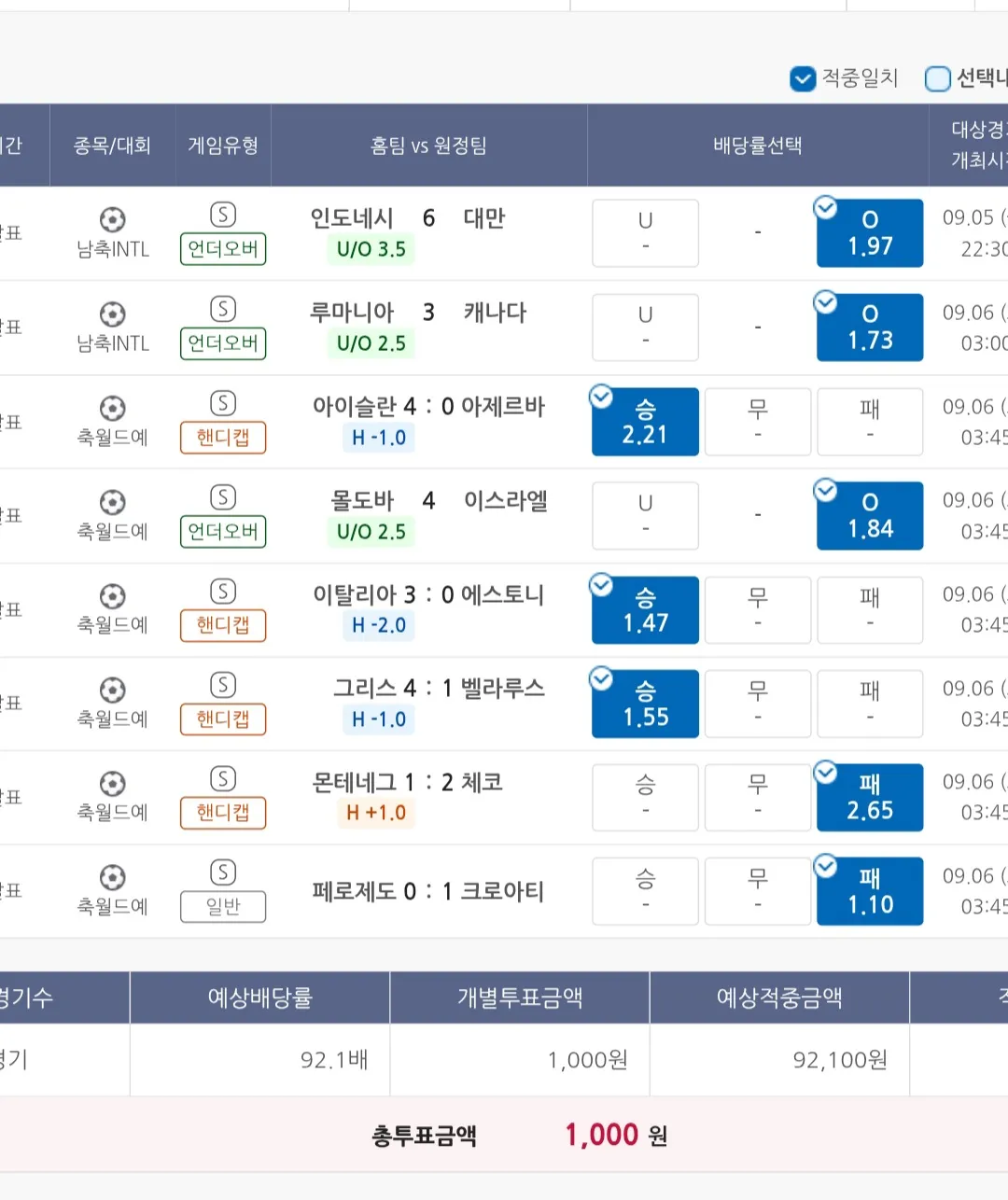Click the S badge in 그리스 row

[x=223, y=685]
